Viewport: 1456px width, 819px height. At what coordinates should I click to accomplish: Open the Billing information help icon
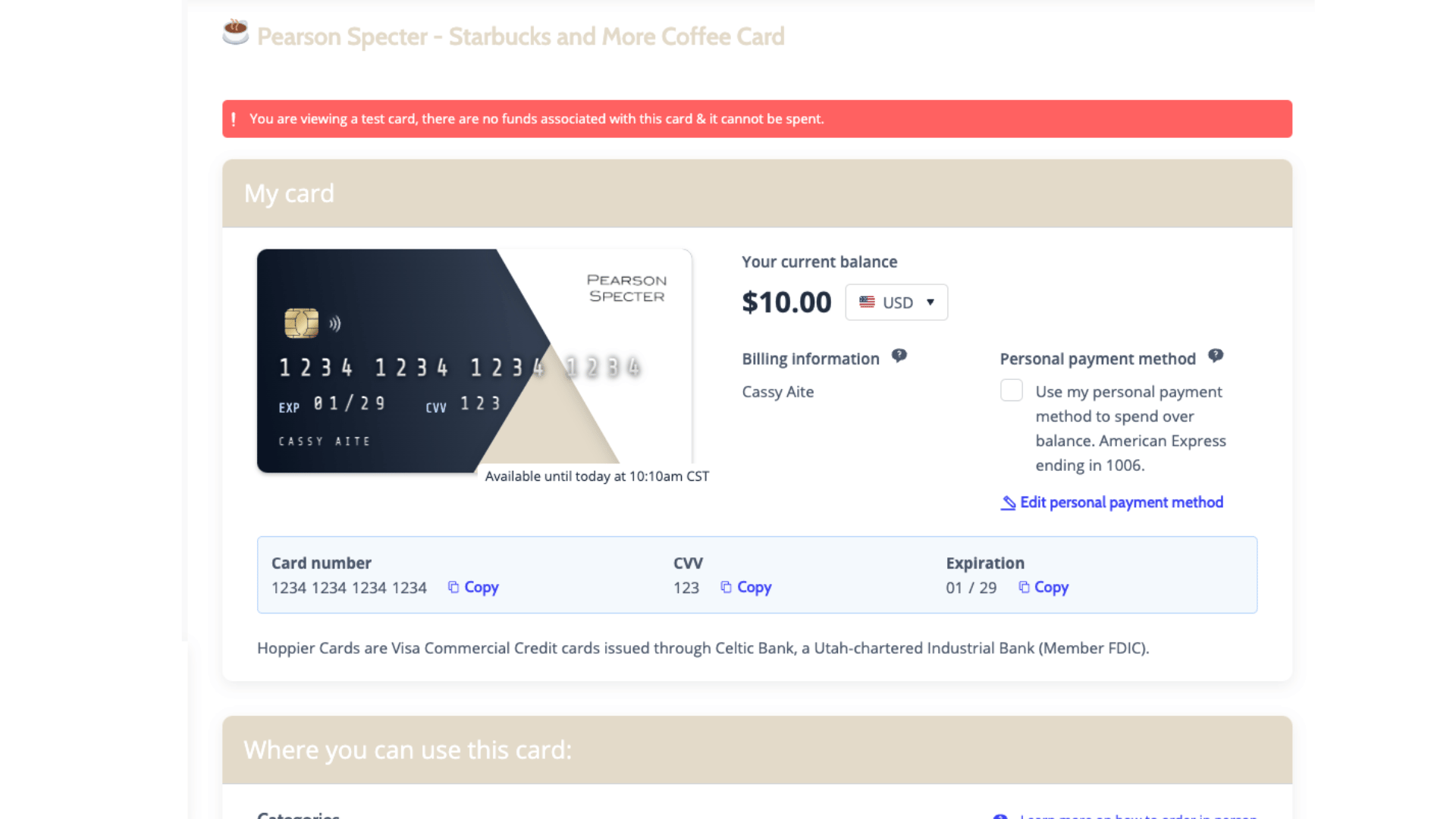899,355
